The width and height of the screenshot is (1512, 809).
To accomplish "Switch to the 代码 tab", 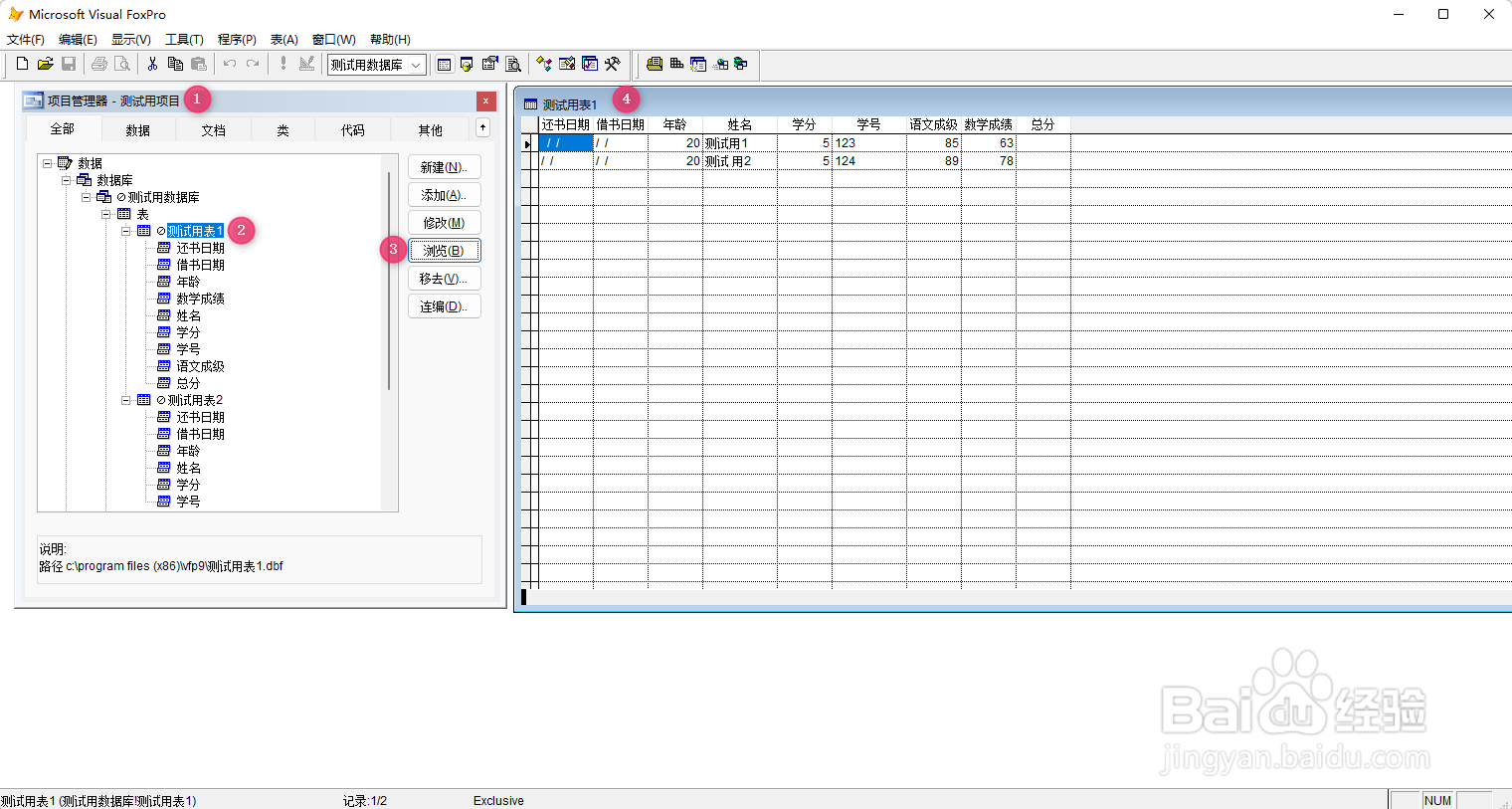I will tap(352, 130).
